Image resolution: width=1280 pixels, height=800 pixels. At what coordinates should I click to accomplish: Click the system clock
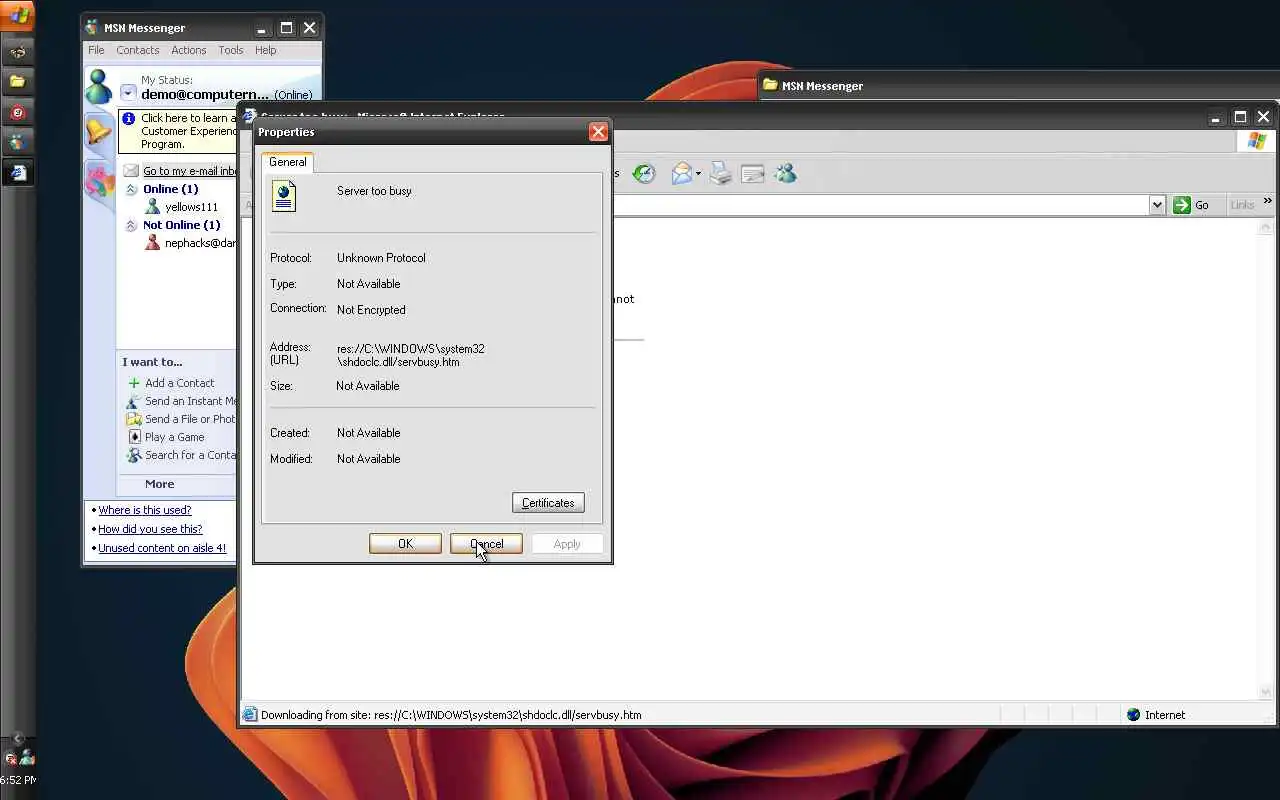point(18,780)
